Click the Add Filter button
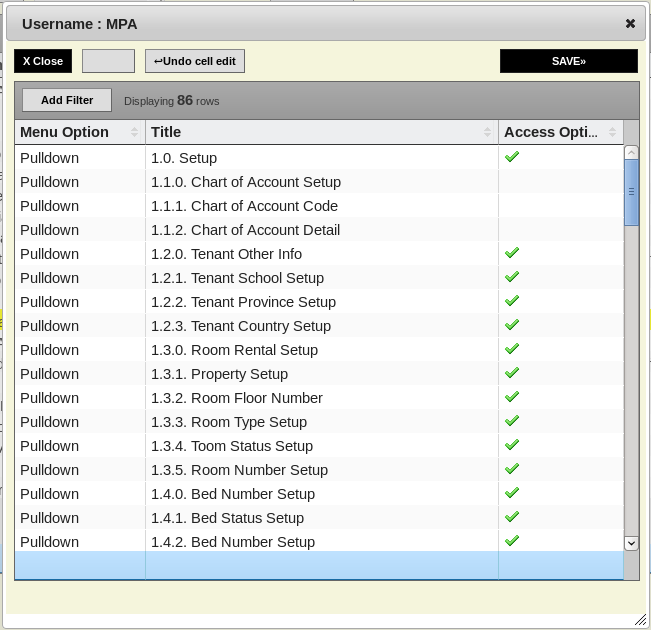The height and width of the screenshot is (630, 651). [67, 100]
